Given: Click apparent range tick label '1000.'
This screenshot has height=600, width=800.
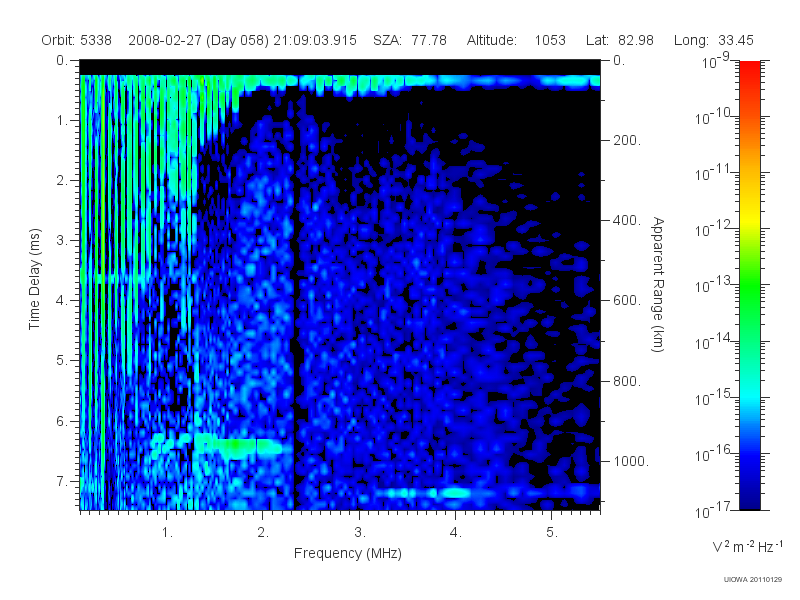Looking at the screenshot, I should click(631, 461).
